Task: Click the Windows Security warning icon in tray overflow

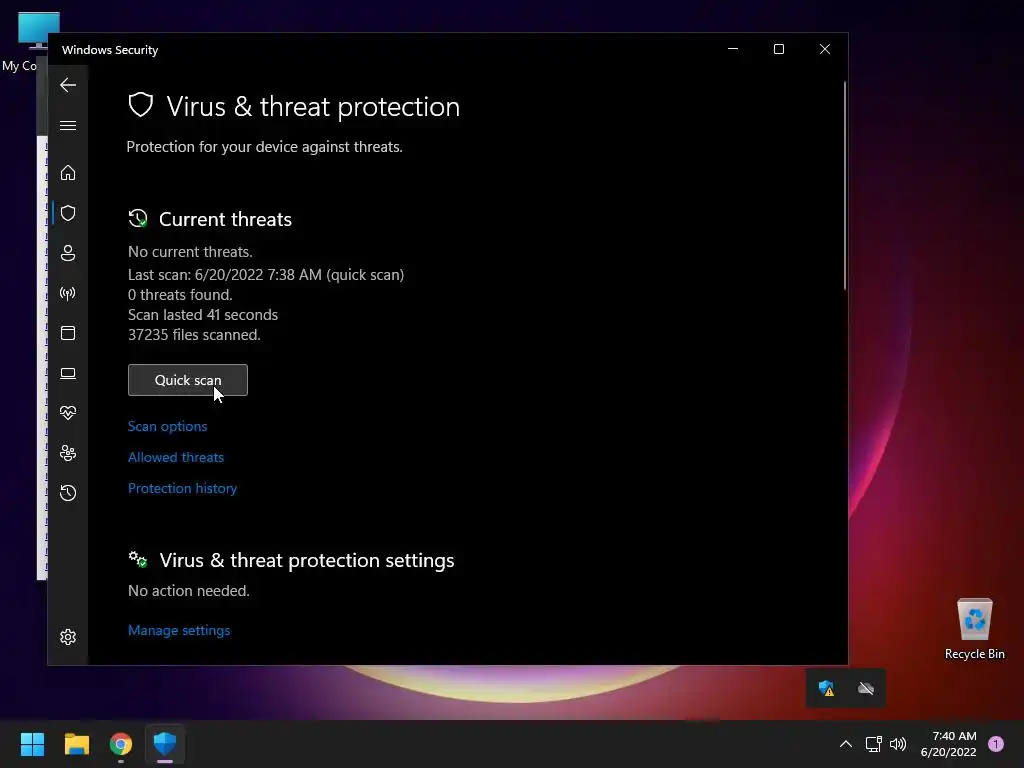Action: (826, 688)
